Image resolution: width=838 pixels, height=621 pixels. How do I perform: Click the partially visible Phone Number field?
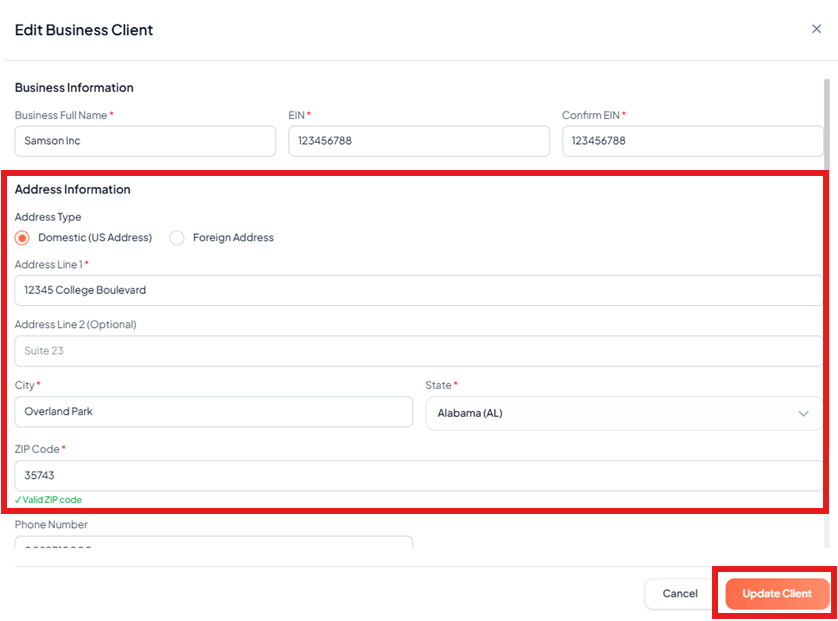(213, 543)
